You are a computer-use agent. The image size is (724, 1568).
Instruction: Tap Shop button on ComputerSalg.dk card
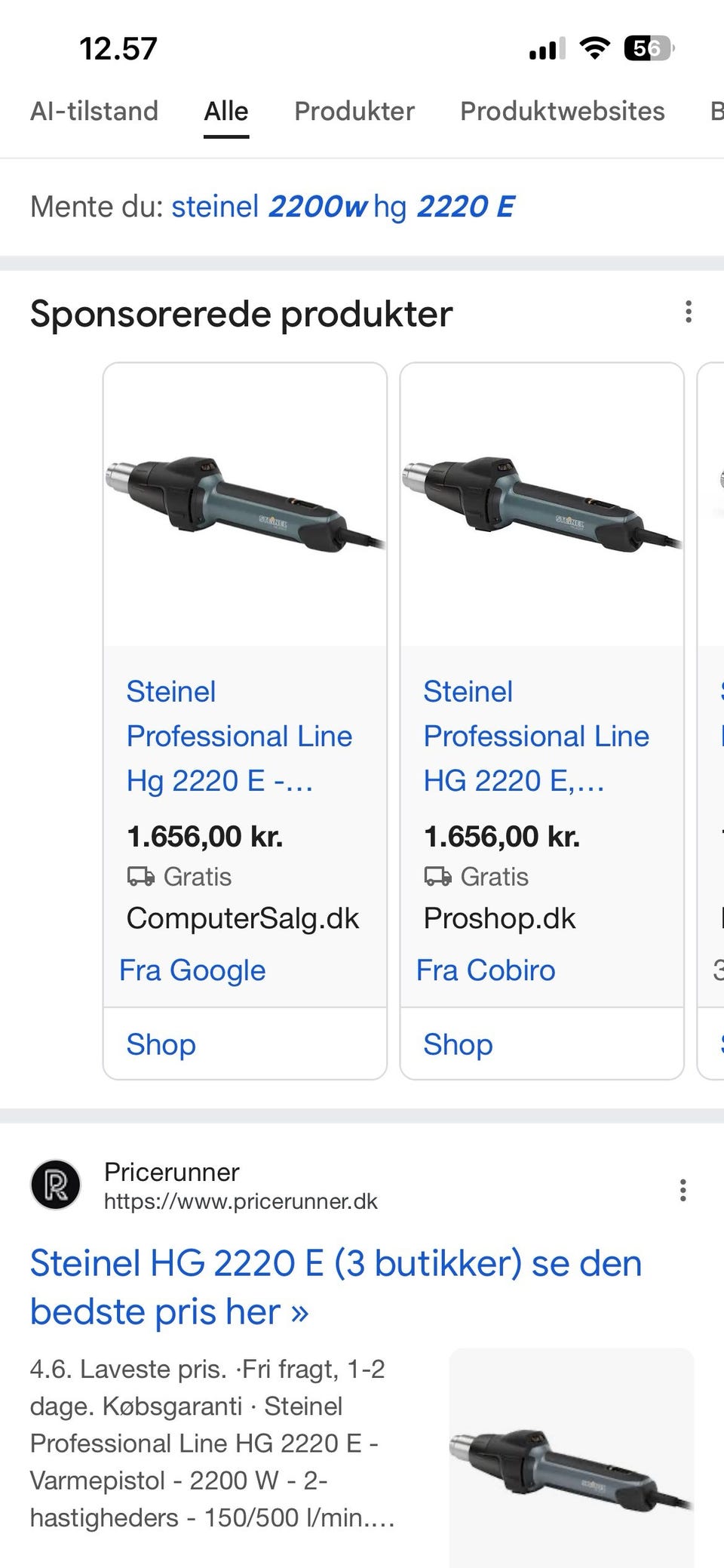tap(161, 1044)
